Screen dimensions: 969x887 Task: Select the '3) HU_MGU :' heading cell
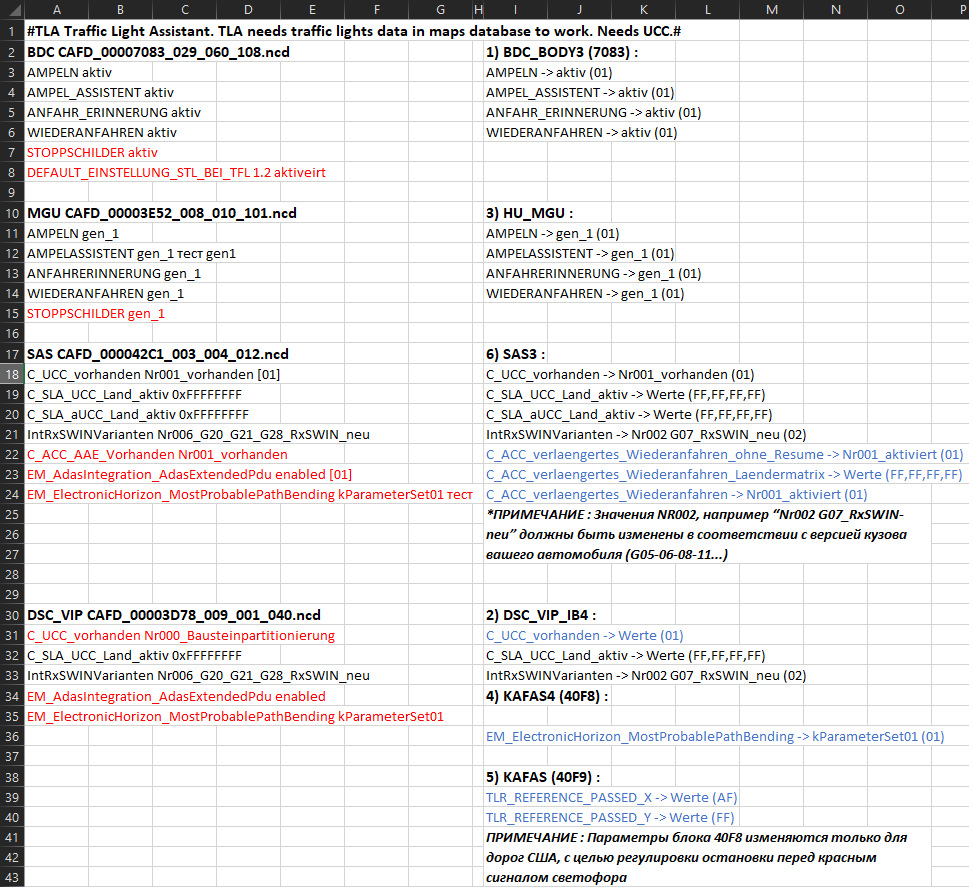(x=530, y=213)
